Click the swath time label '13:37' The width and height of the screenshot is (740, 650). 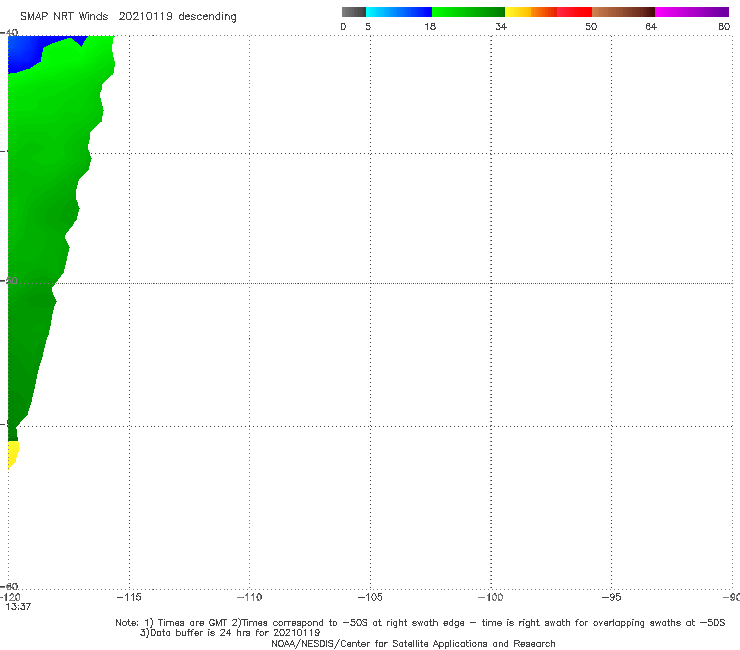18,607
